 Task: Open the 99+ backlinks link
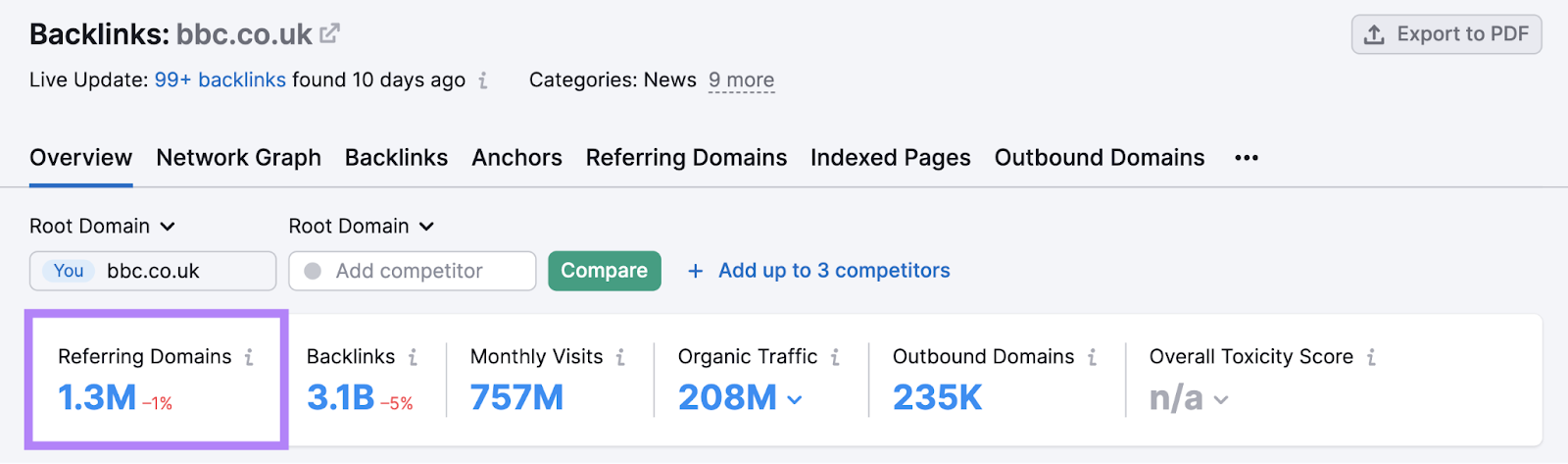tap(220, 80)
